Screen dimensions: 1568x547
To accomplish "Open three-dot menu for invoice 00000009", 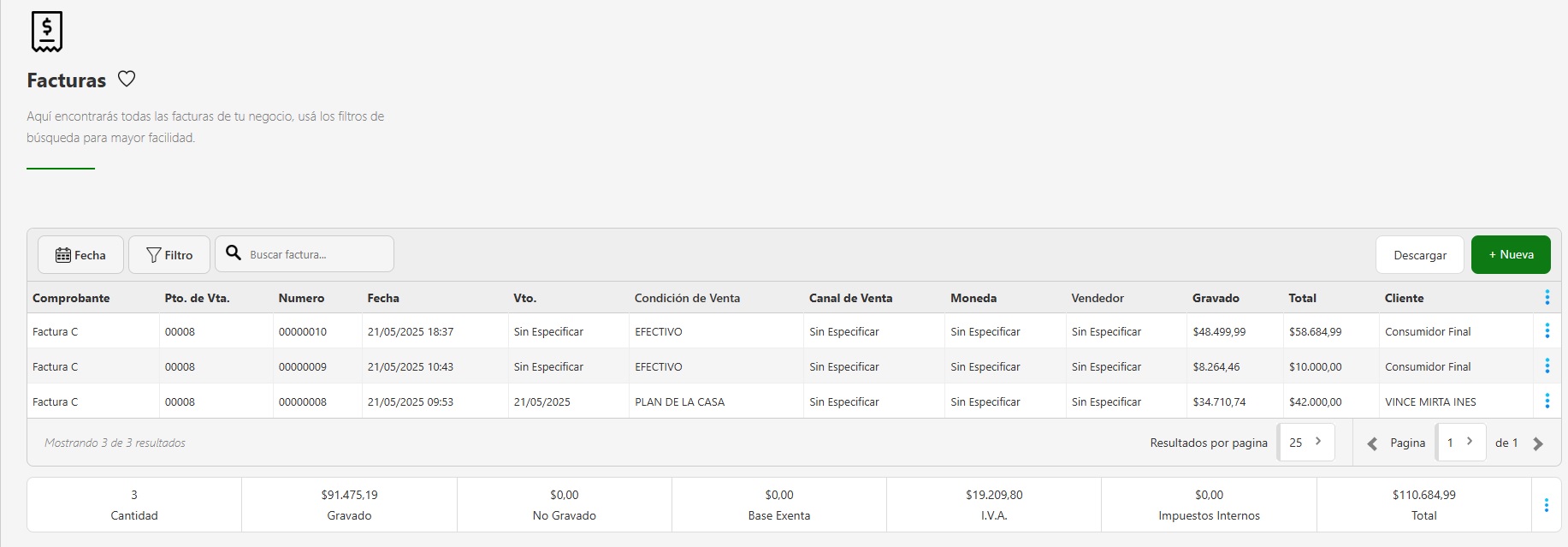I will click(x=1547, y=366).
